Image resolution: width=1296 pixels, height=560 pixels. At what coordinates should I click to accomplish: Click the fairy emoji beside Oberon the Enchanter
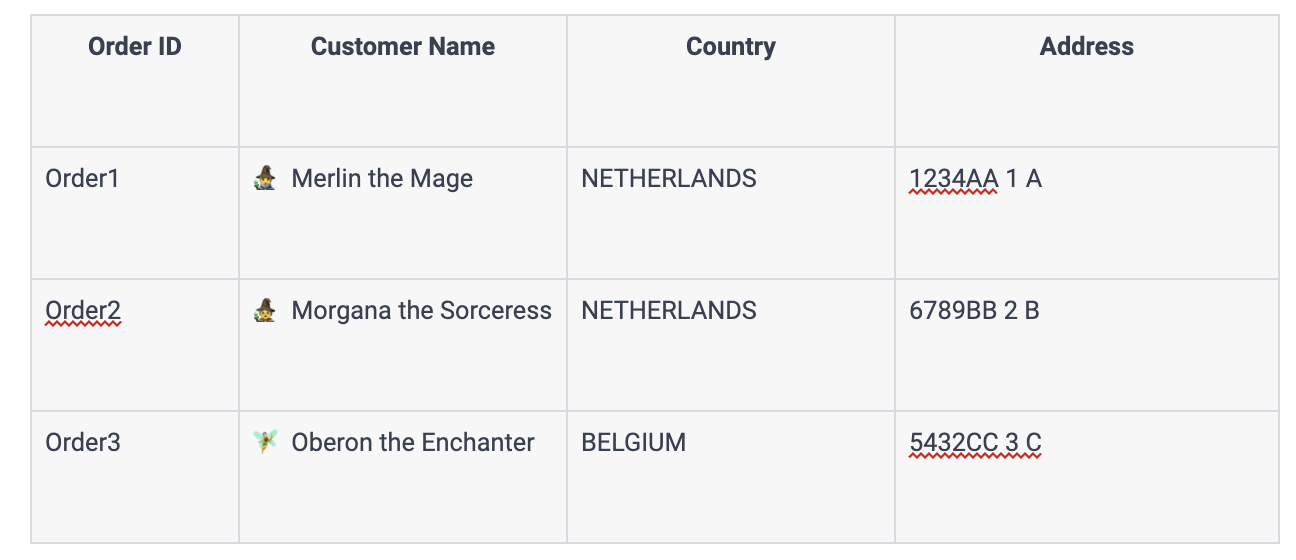265,443
